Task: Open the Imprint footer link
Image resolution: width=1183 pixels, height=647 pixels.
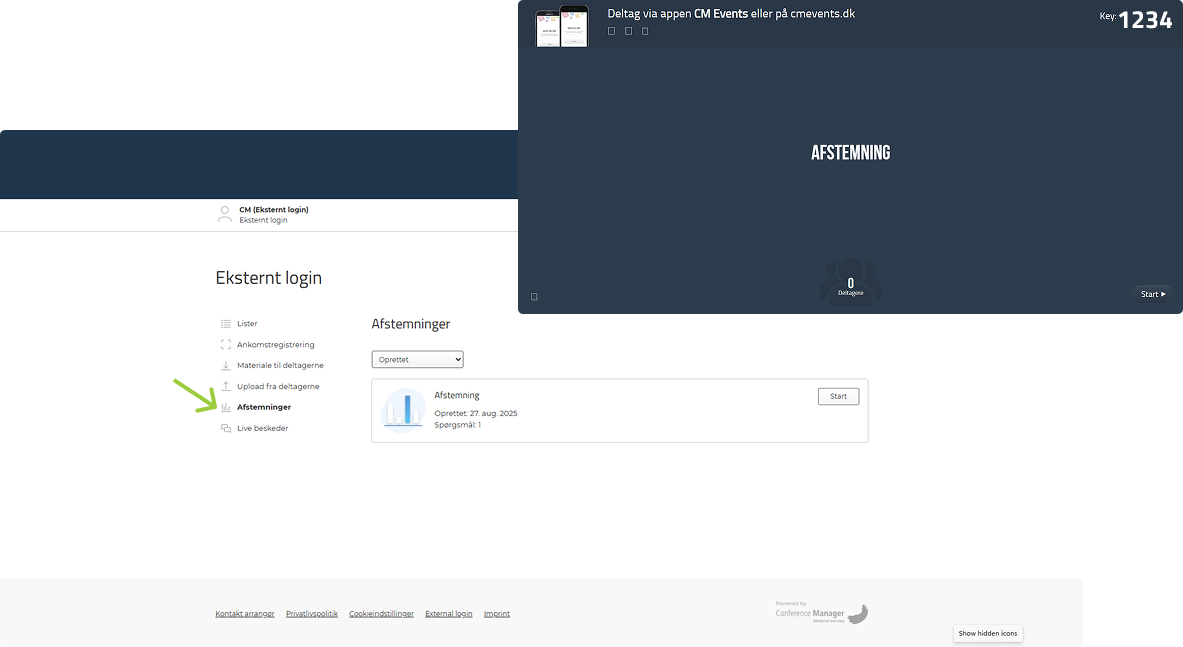Action: coord(496,614)
